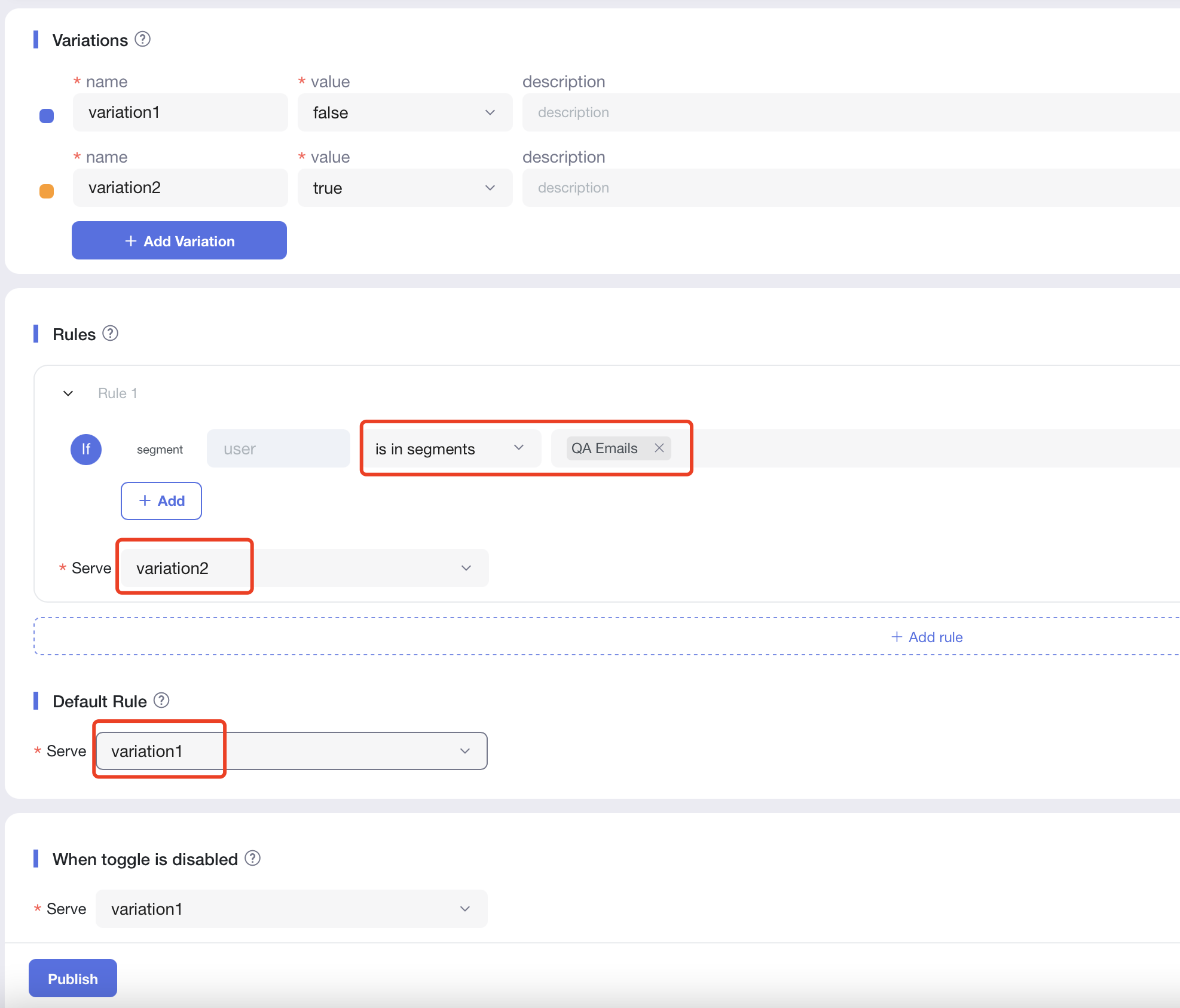Click the blue variation1 color swatch
Screen dimensions: 1180x1008
point(47,115)
